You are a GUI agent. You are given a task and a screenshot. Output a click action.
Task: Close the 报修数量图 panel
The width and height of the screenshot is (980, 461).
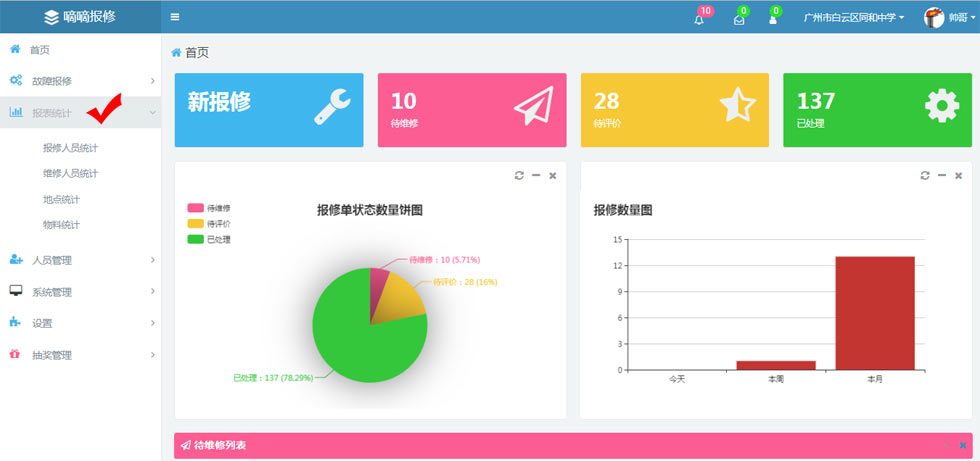click(958, 176)
